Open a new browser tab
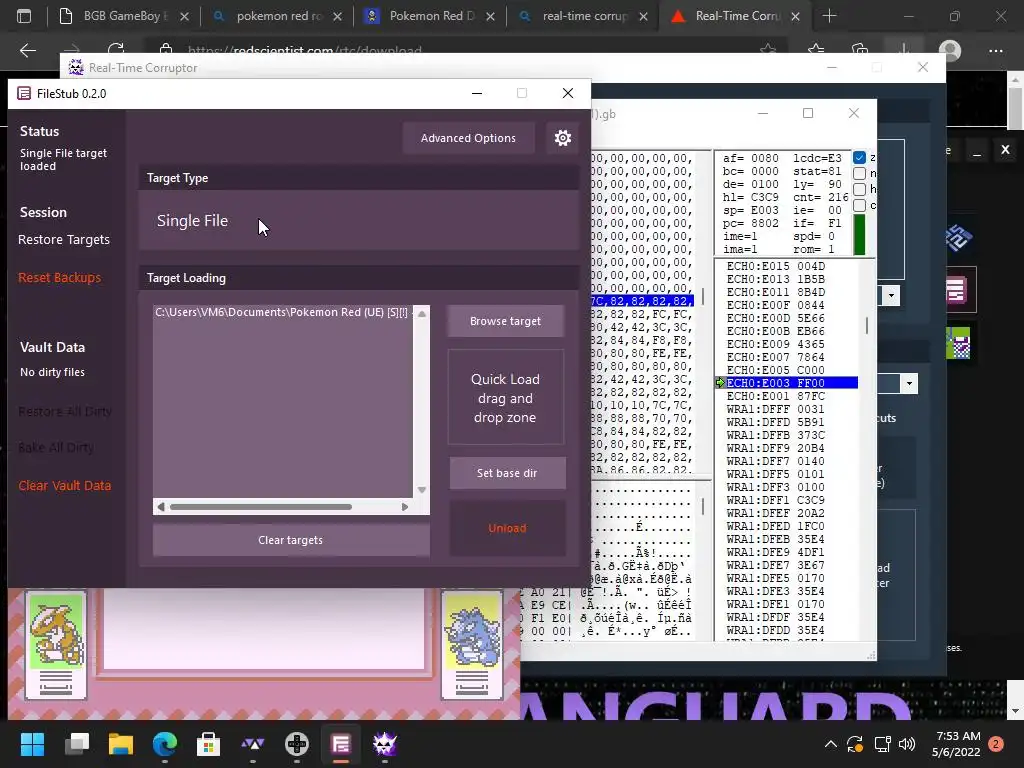This screenshot has height=768, width=1024. click(x=829, y=16)
